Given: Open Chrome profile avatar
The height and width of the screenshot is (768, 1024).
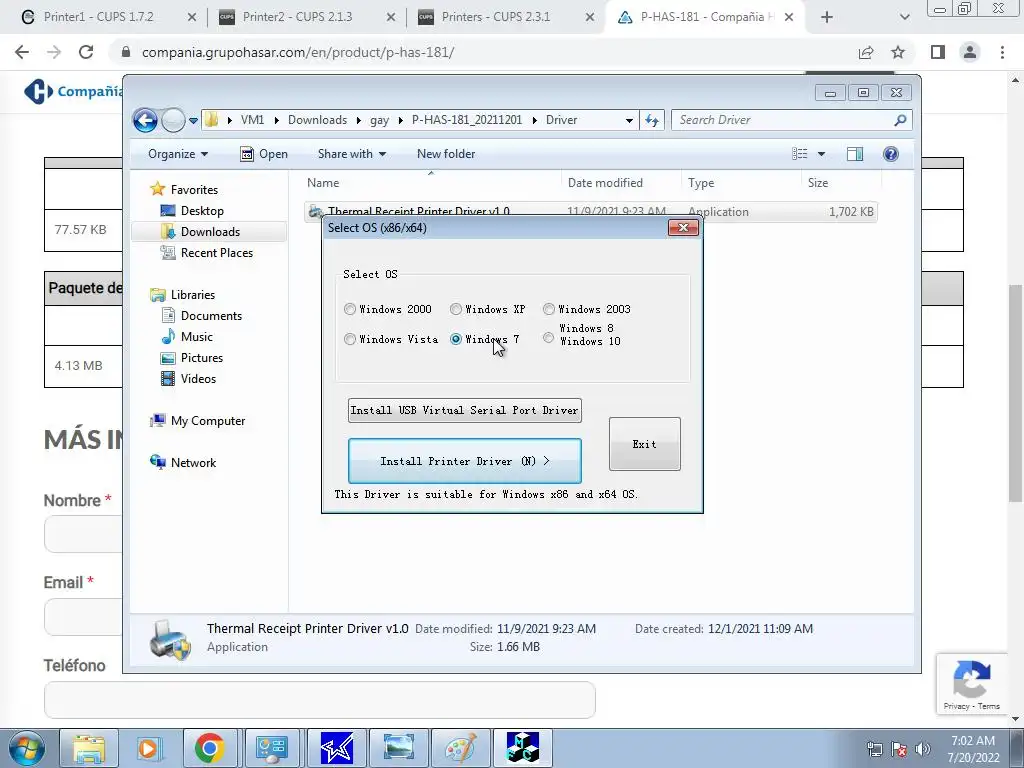Looking at the screenshot, I should [970, 52].
